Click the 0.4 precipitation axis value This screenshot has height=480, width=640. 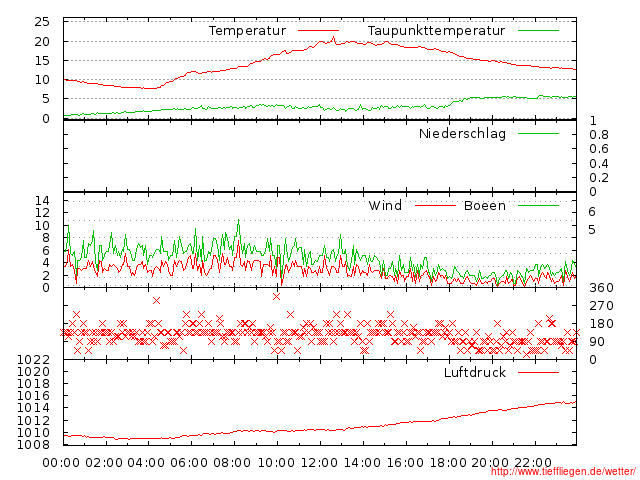click(599, 164)
